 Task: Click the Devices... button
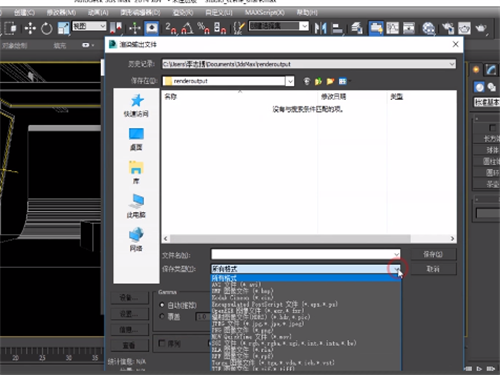tap(129, 297)
